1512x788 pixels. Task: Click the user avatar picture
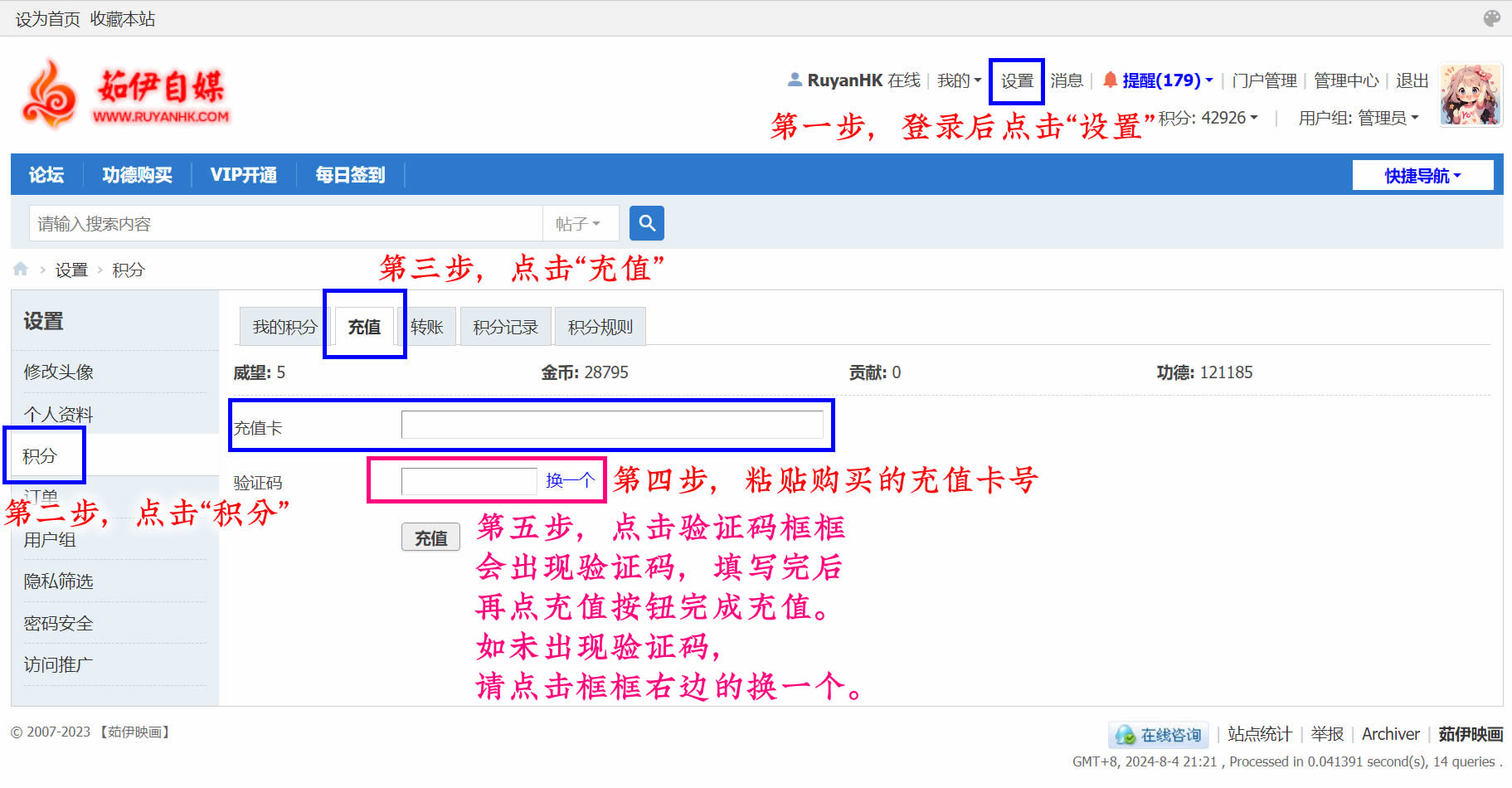(x=1470, y=95)
